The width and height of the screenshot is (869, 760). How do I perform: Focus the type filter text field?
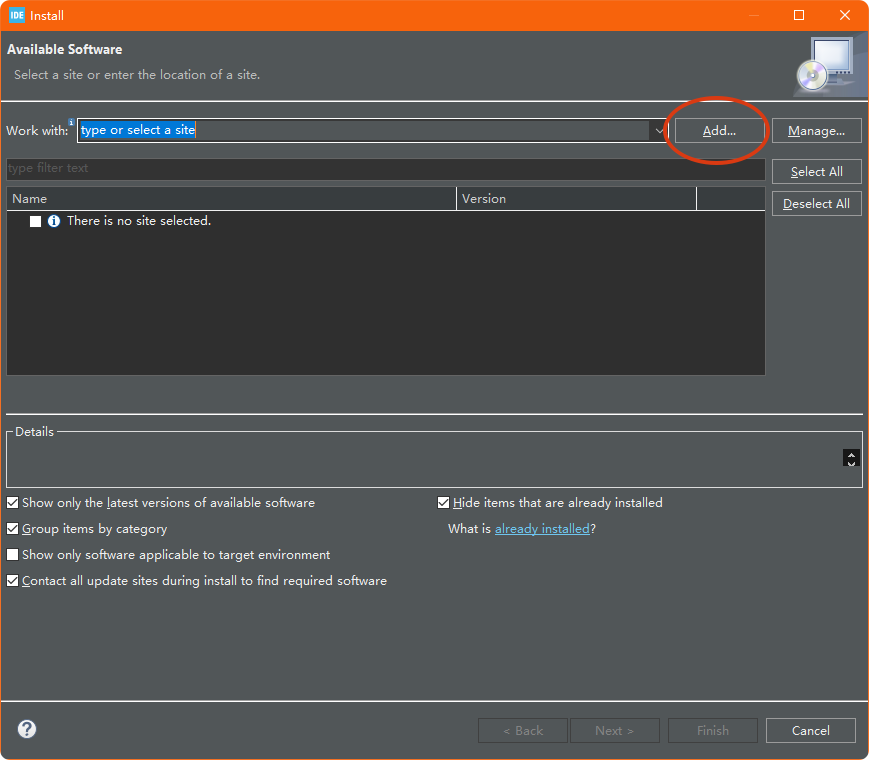(x=385, y=169)
